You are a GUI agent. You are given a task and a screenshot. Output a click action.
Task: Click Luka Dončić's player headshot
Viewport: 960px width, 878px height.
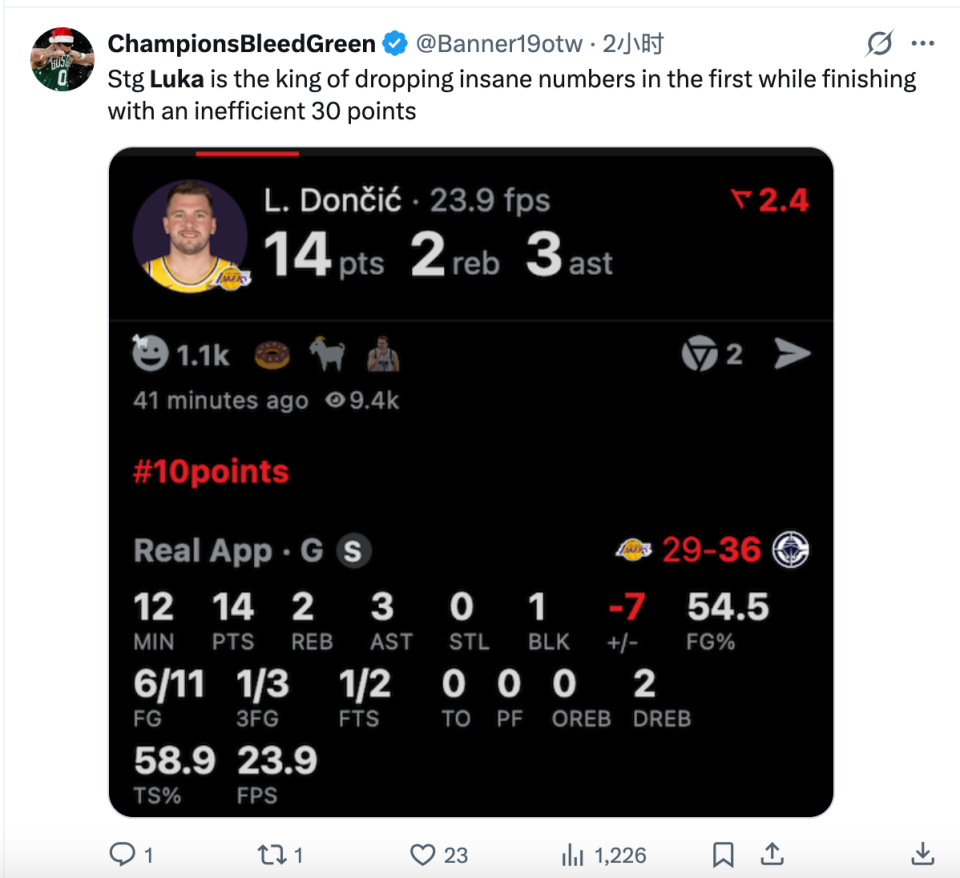pyautogui.click(x=190, y=236)
